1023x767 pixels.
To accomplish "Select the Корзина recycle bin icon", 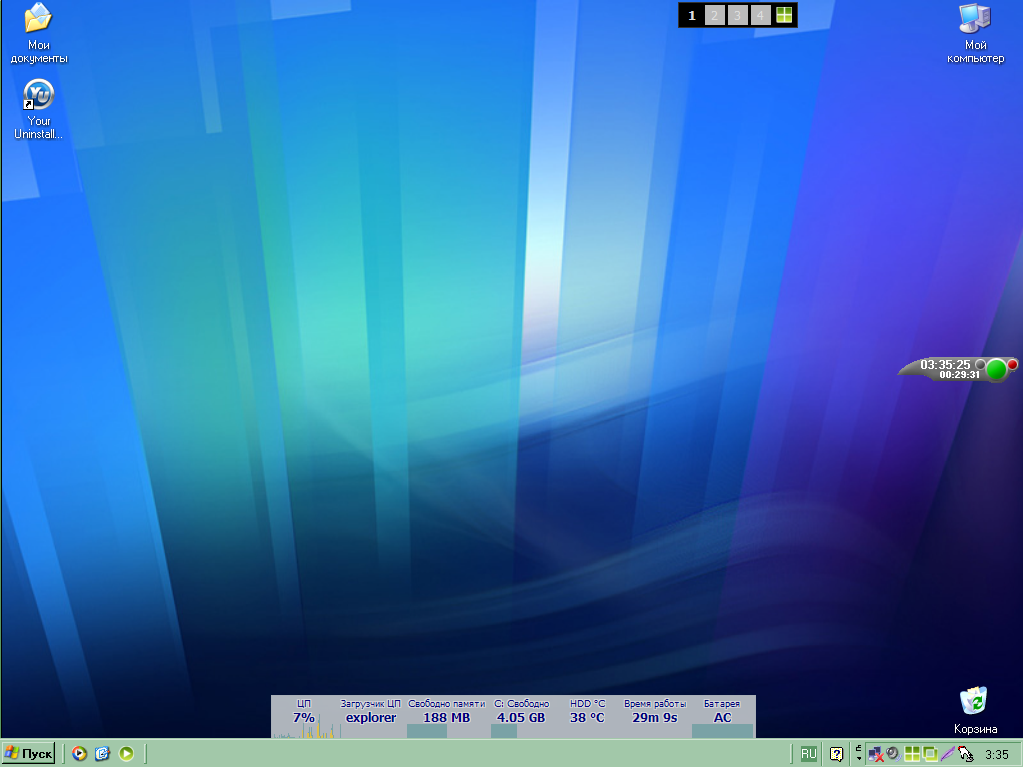I will pyautogui.click(x=975, y=710).
